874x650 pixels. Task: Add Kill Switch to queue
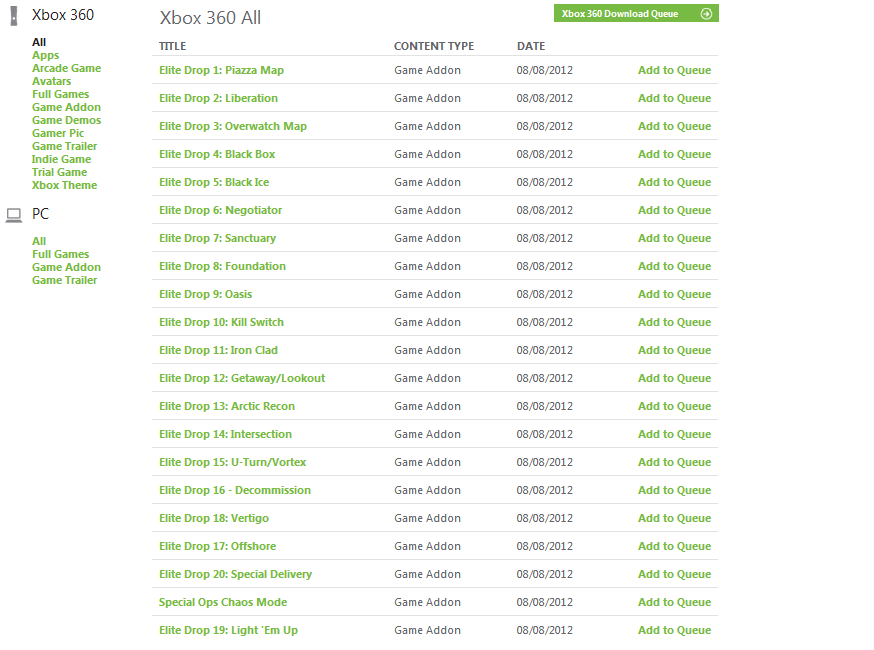[674, 322]
